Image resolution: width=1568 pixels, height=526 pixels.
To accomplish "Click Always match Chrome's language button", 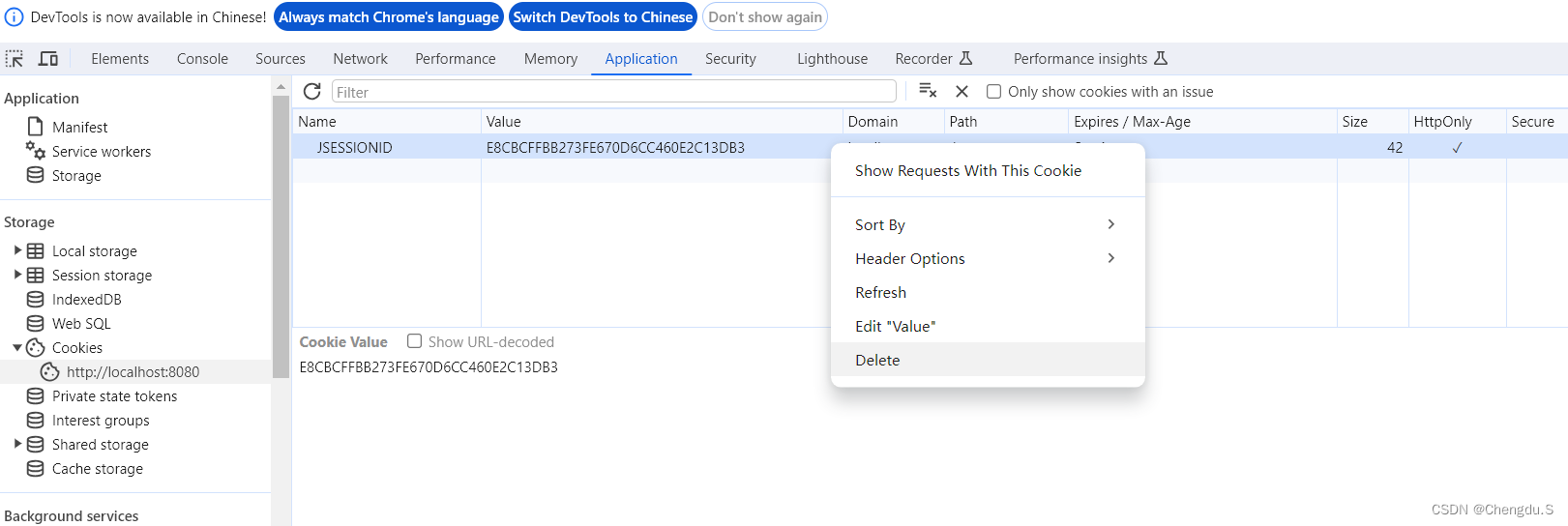I will [389, 17].
